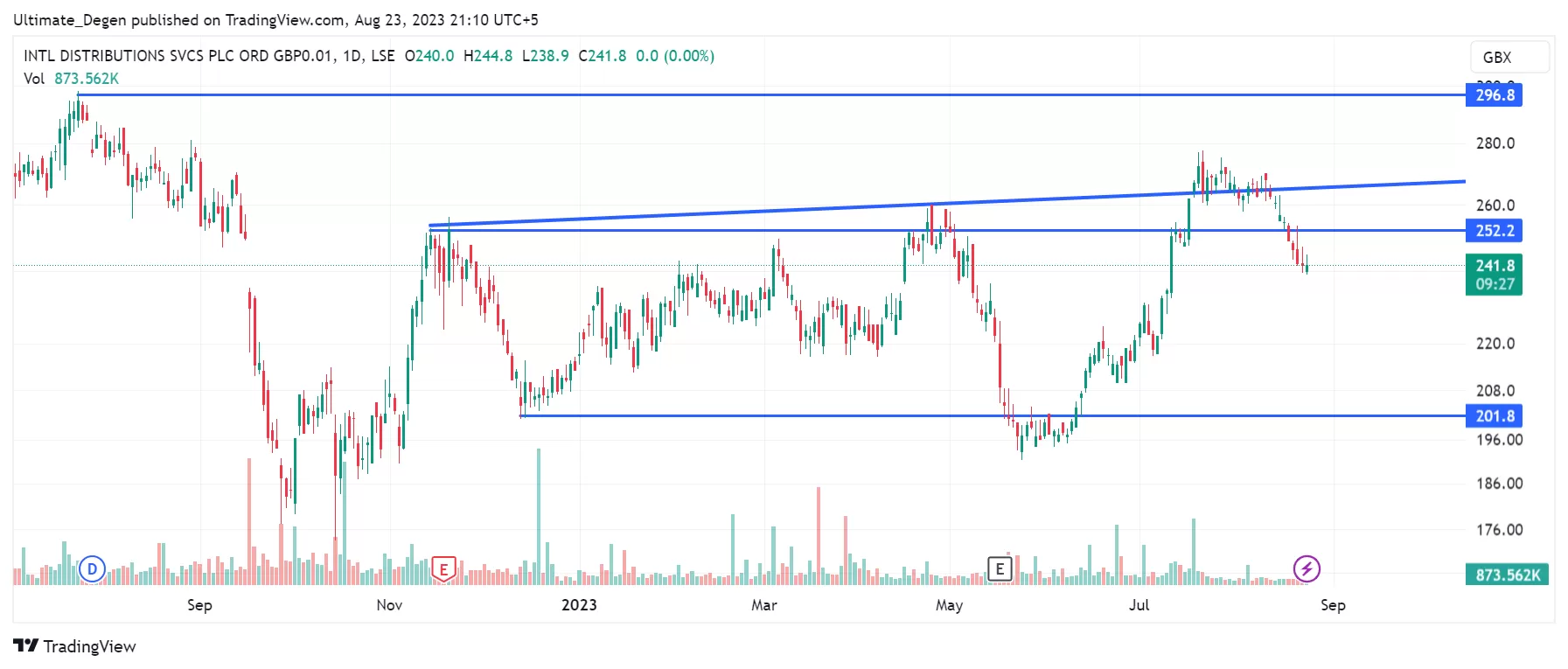Click the Mar label on time axis

764,605
